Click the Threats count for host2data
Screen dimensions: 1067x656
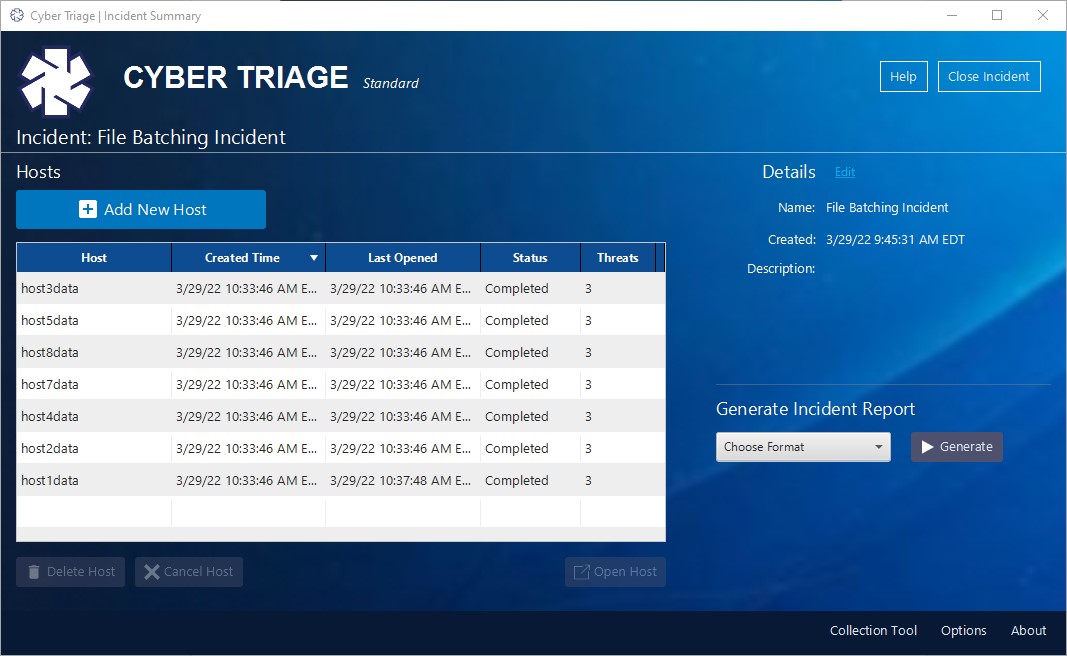tap(589, 448)
